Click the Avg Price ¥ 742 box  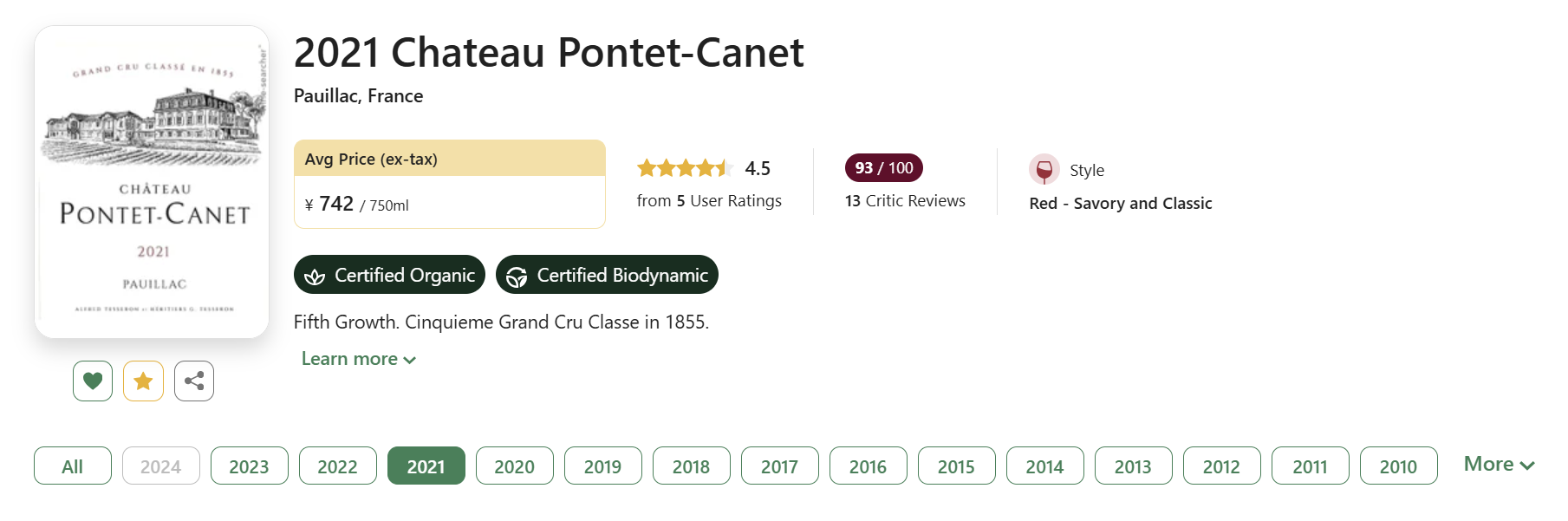(x=450, y=184)
